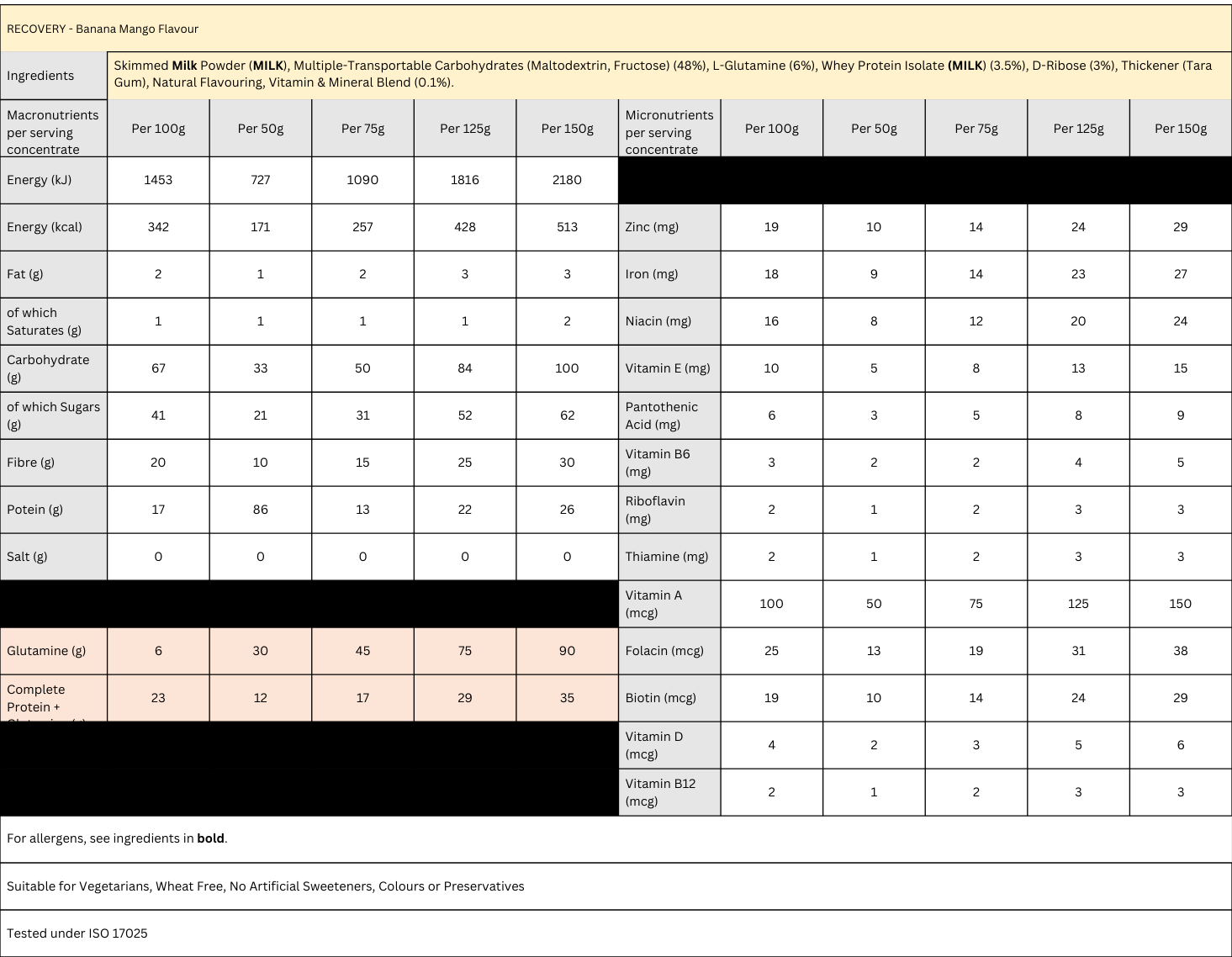Select the Carbohydrate (g) row label
Screen dimensions: 1232x957
click(48, 368)
